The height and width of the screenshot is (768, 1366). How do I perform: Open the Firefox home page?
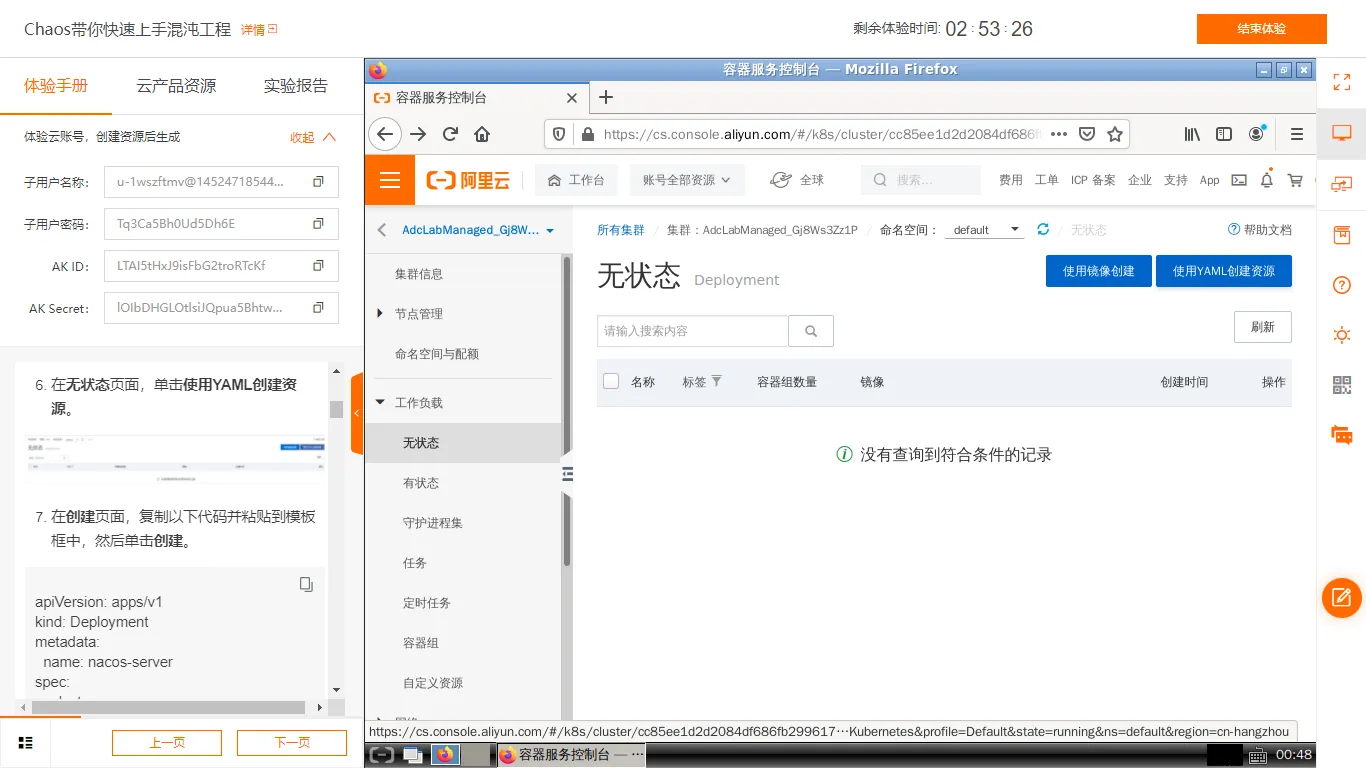(482, 134)
